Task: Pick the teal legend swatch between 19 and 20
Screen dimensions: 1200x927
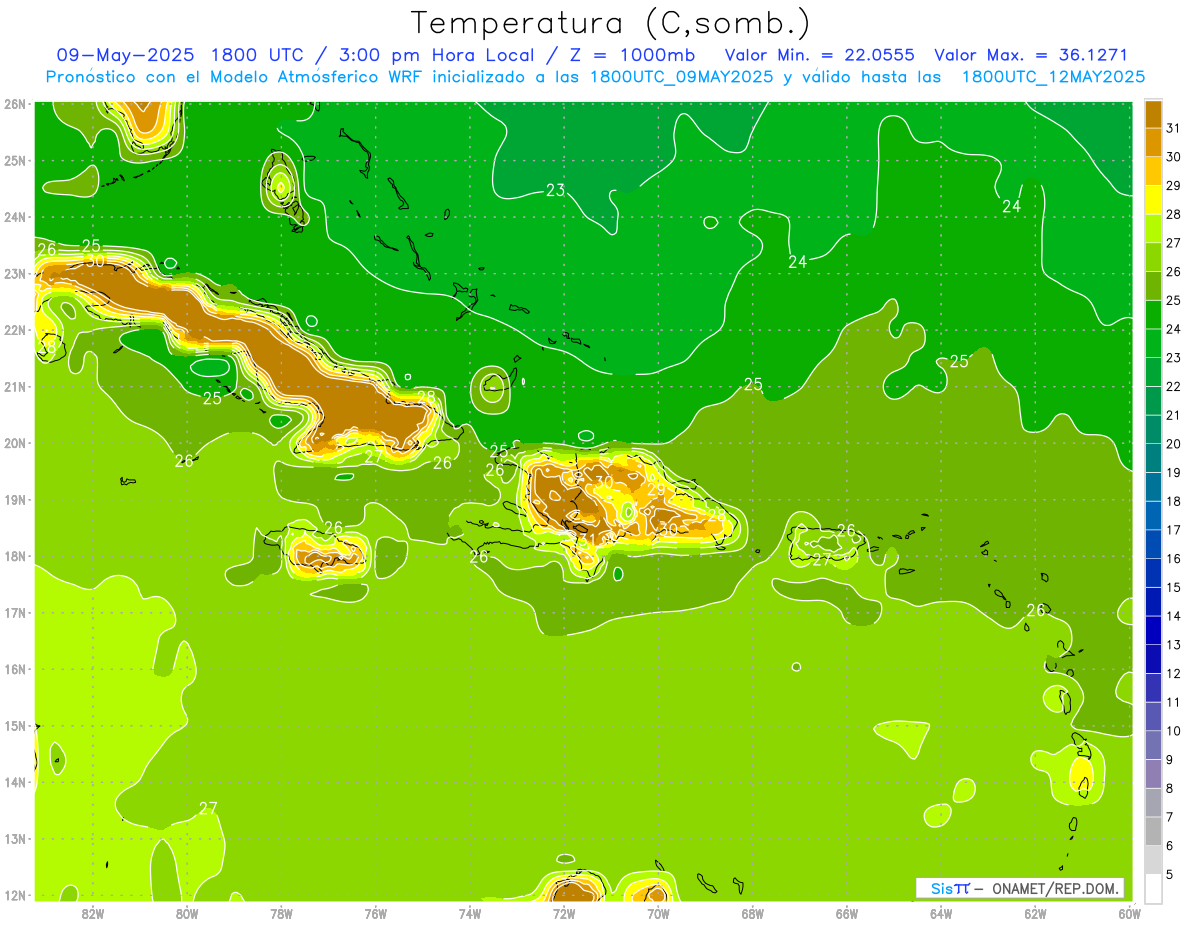Action: tap(1154, 458)
